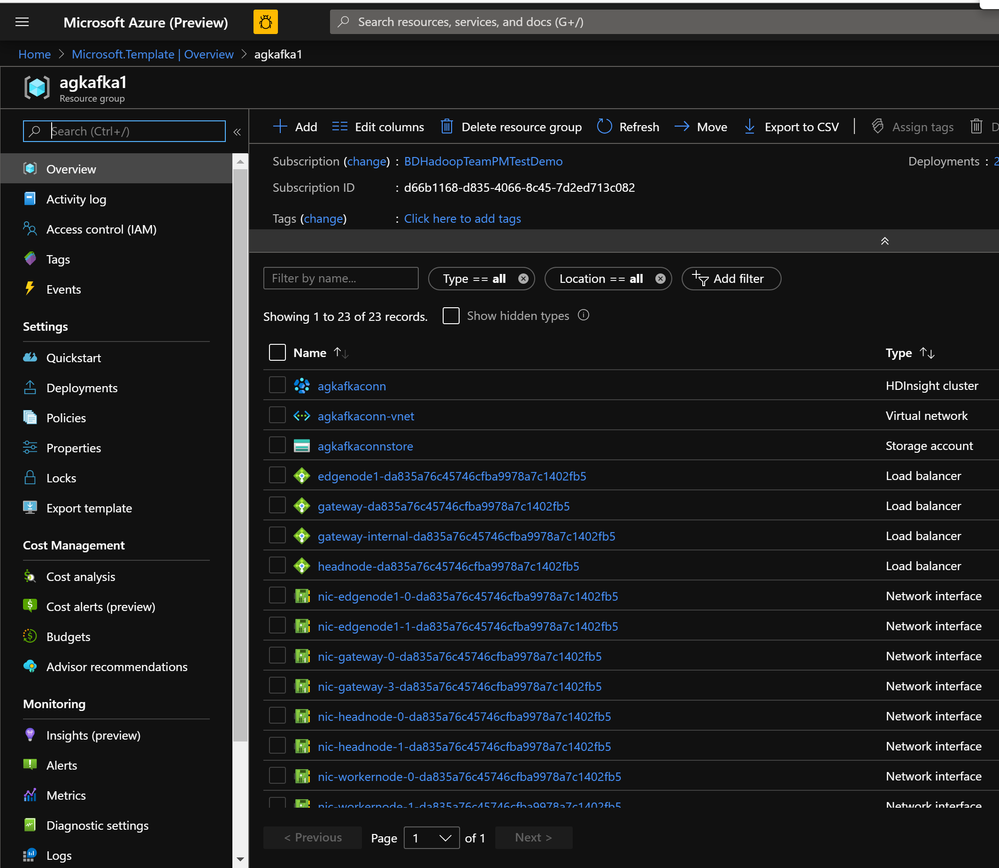Image resolution: width=999 pixels, height=868 pixels.
Task: Open Cost analysis page
Action: tap(80, 577)
